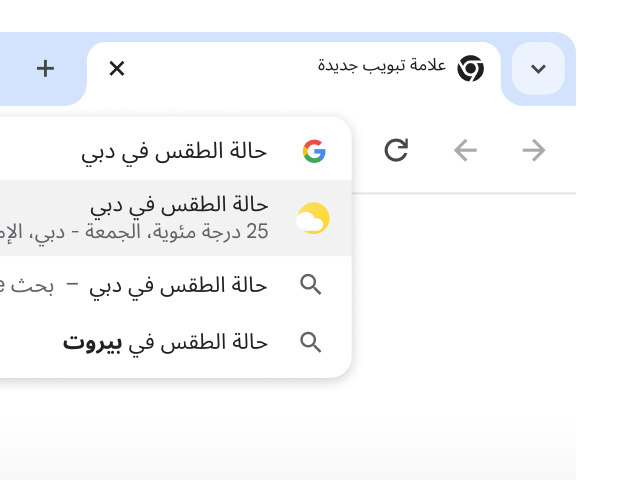Choose the حالة الطقس في دبي search suggestion
Screen dimensions: 640x480
coord(178,285)
